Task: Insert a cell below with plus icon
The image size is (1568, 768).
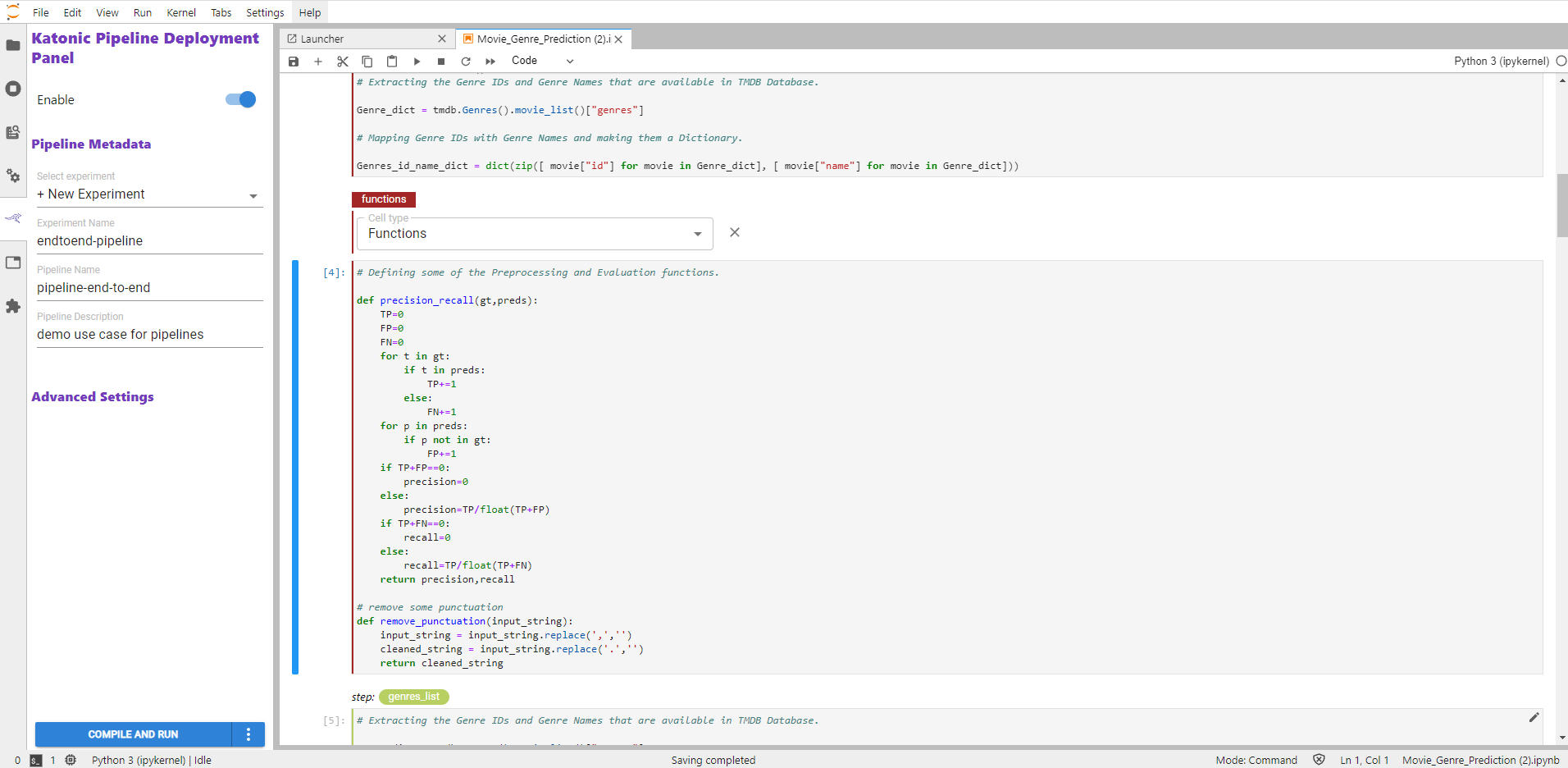Action: point(318,62)
